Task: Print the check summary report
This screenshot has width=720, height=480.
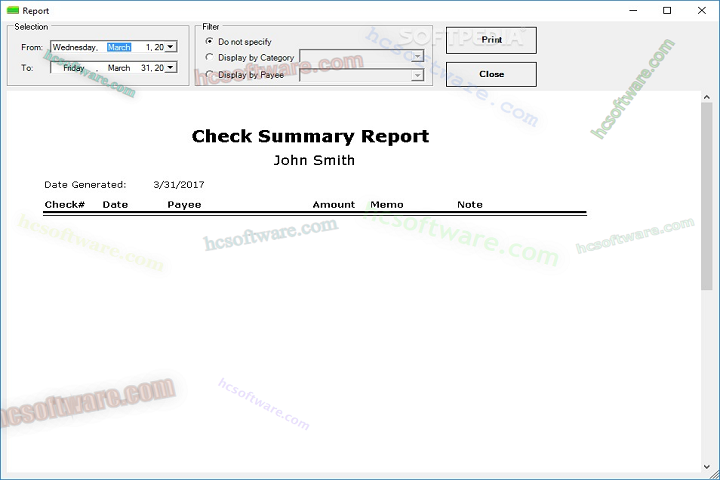Action: tap(491, 40)
